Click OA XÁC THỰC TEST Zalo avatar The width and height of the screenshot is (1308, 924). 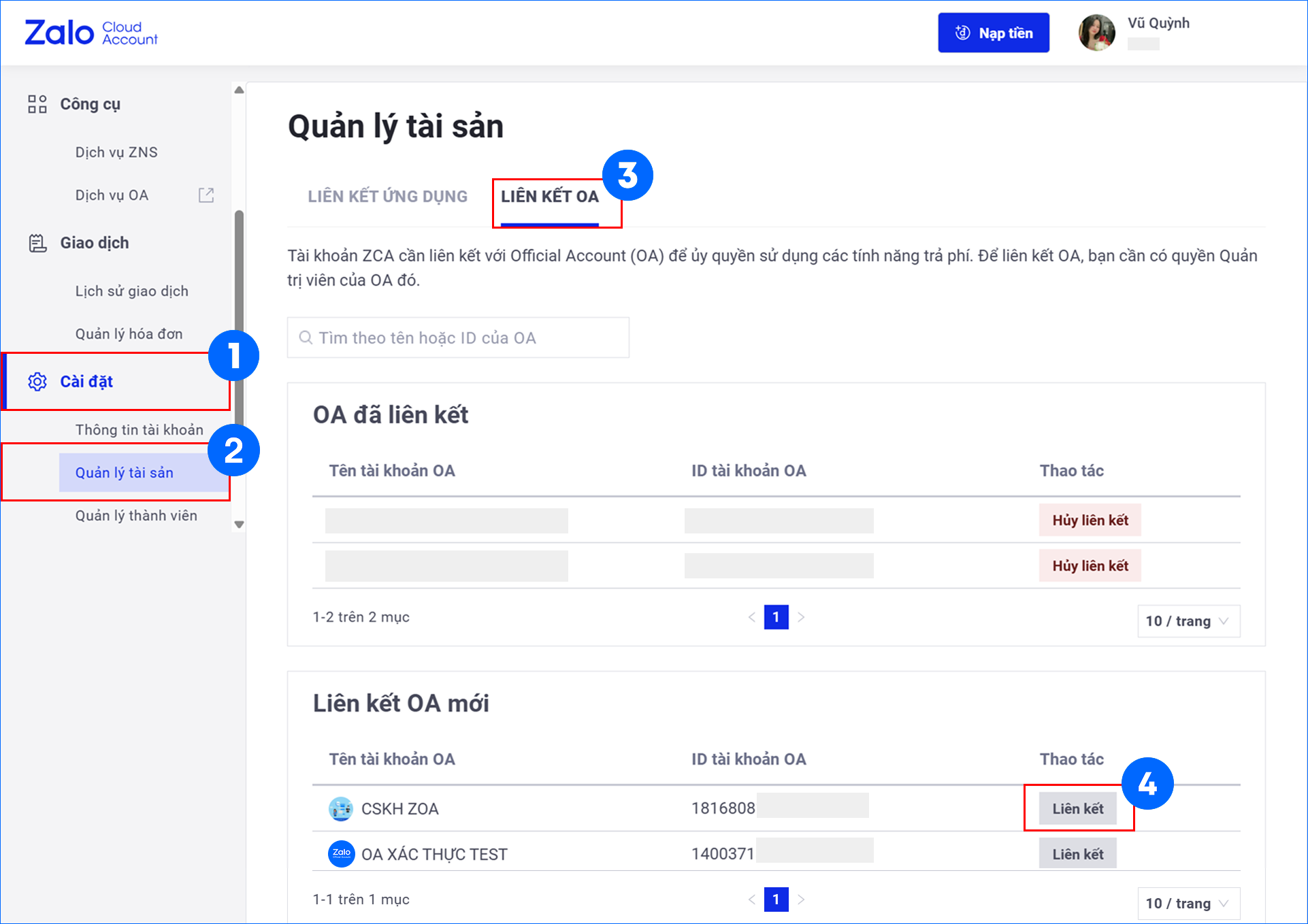coord(341,854)
